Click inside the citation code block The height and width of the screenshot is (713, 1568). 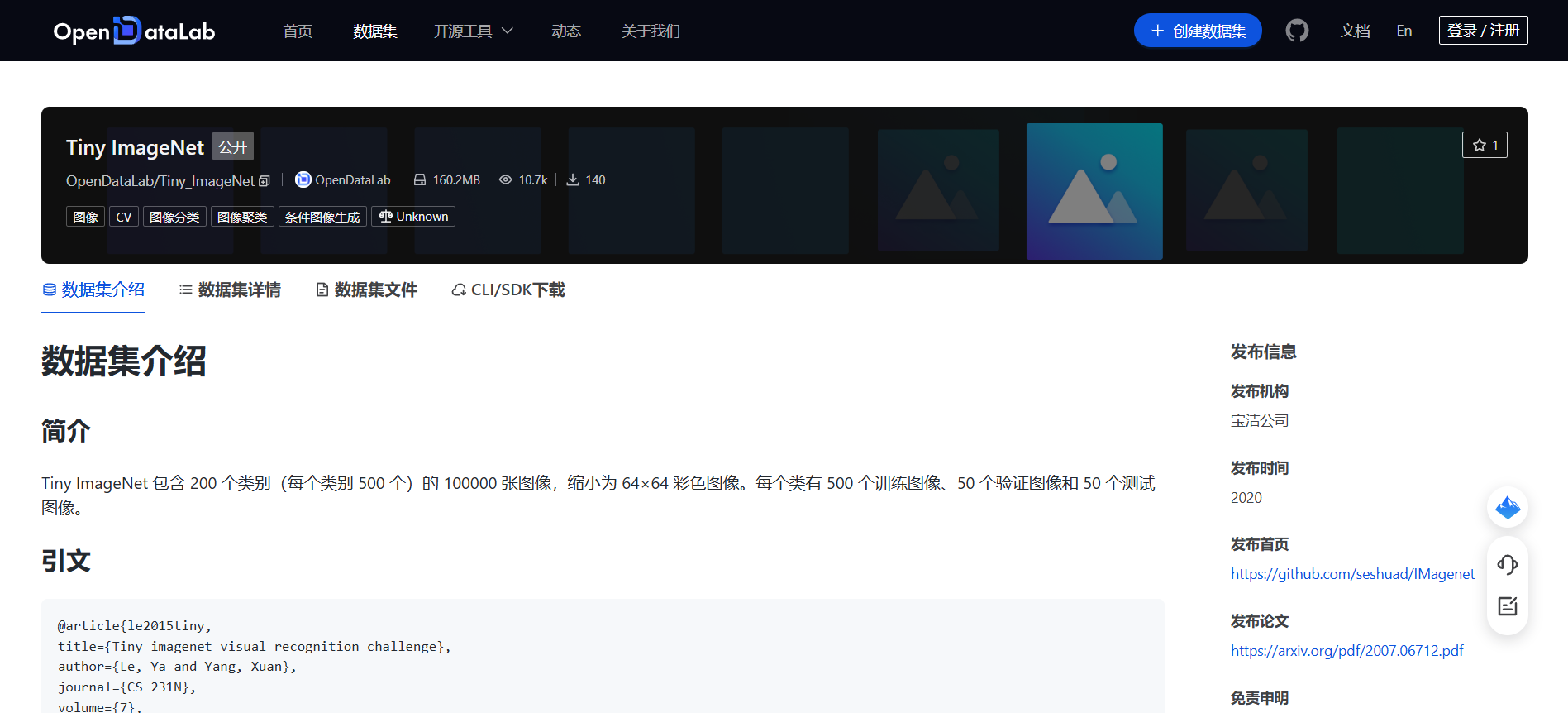603,656
